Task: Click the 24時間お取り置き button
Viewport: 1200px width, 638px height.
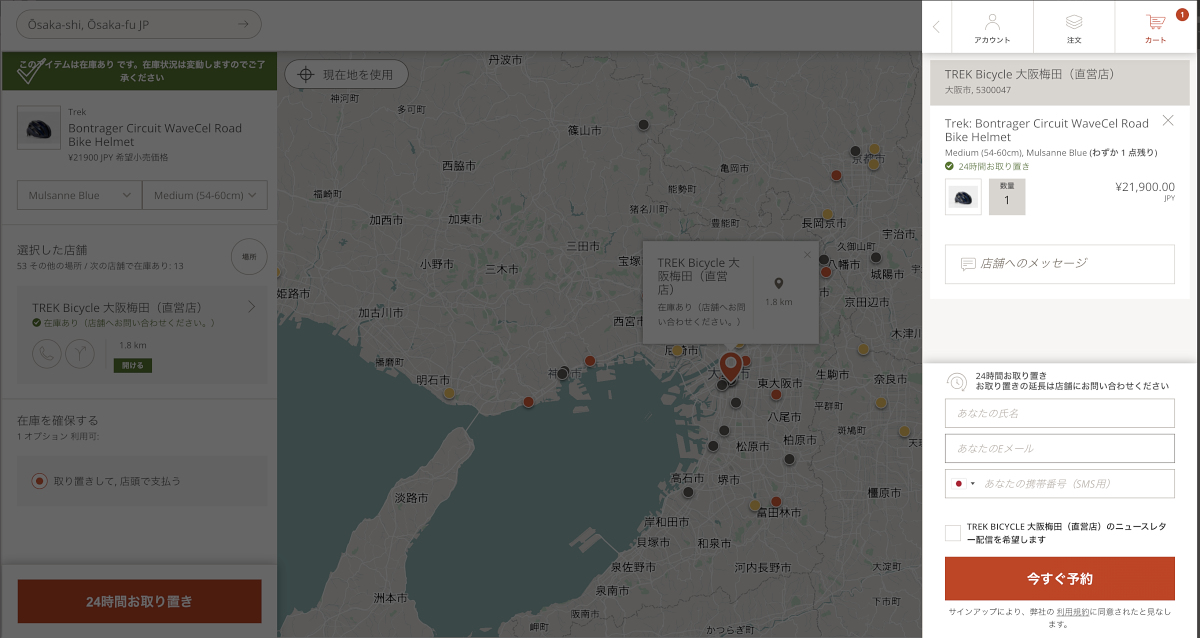Action: (x=139, y=602)
